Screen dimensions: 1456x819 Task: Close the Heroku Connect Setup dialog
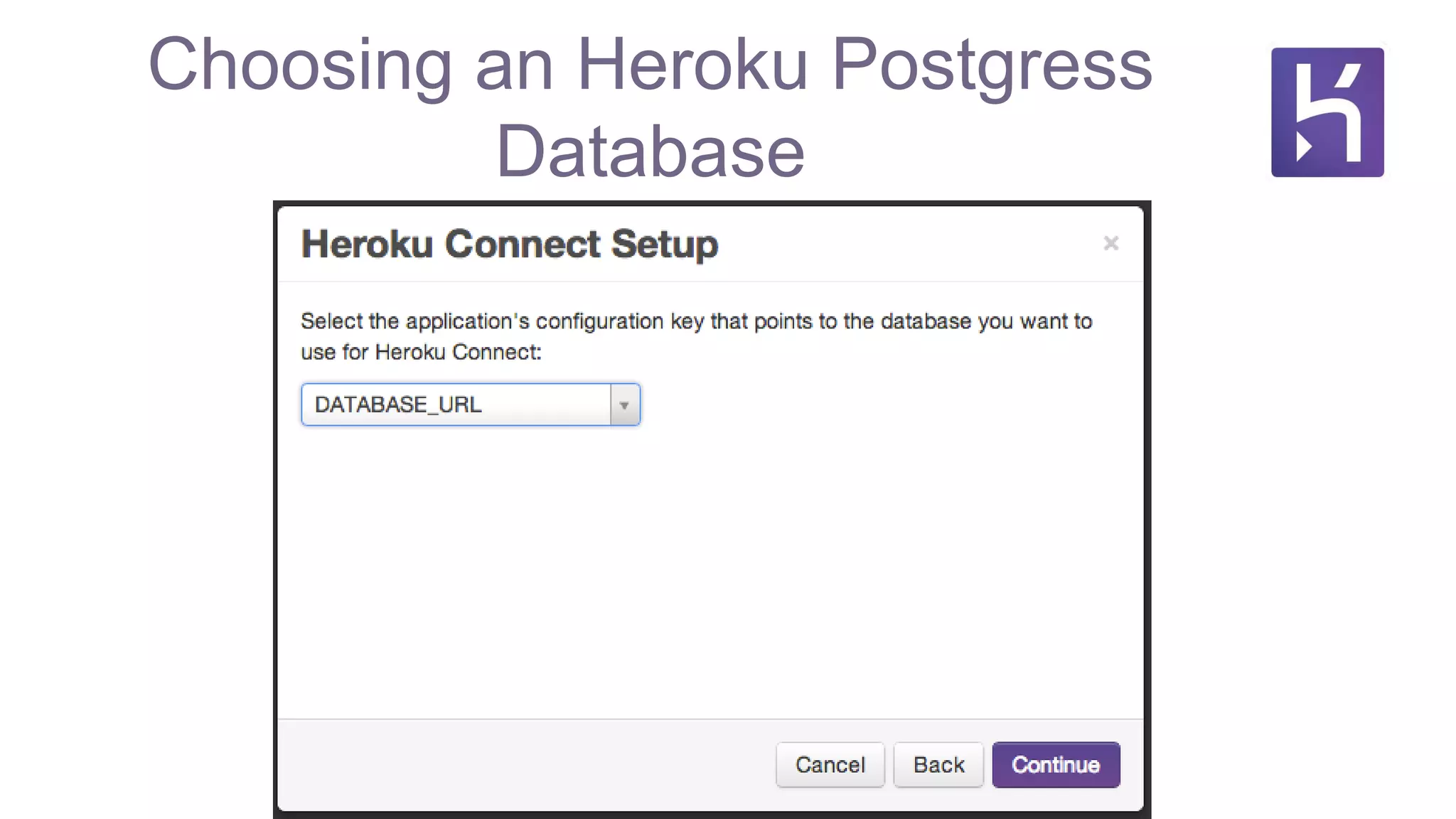[x=1111, y=243]
